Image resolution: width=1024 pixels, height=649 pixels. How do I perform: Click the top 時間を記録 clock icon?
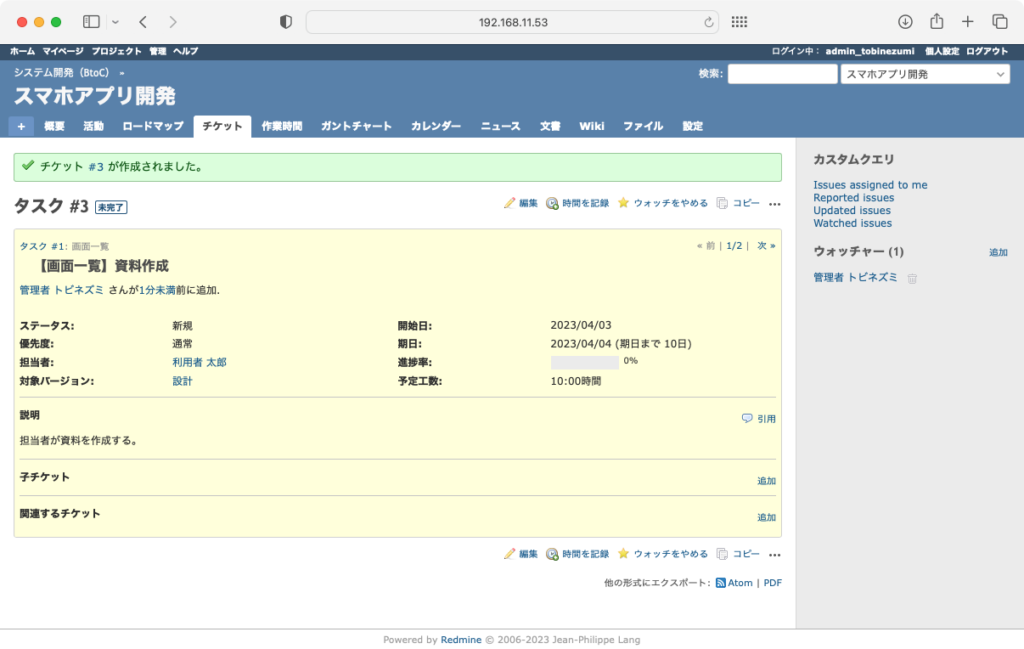552,203
